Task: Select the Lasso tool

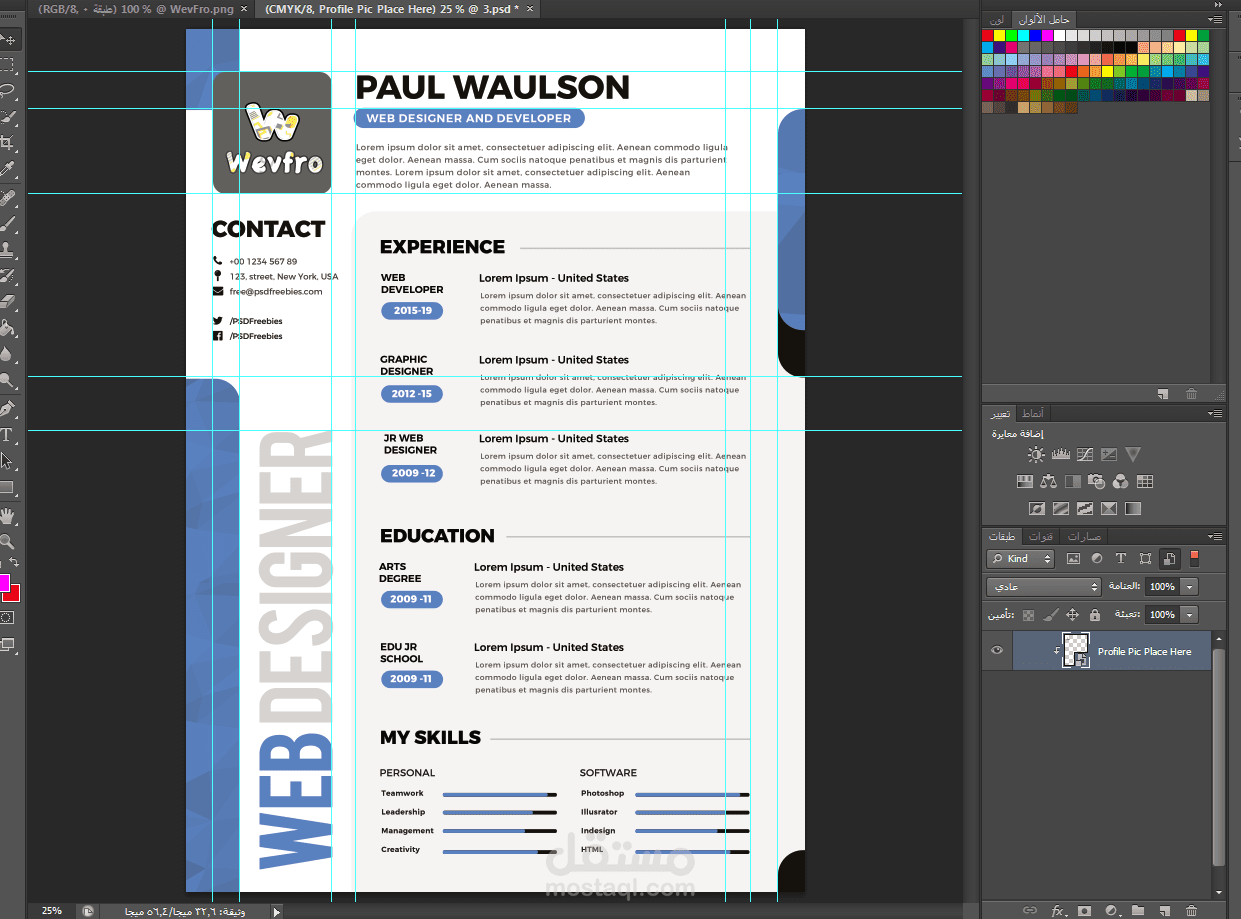Action: 8,91
